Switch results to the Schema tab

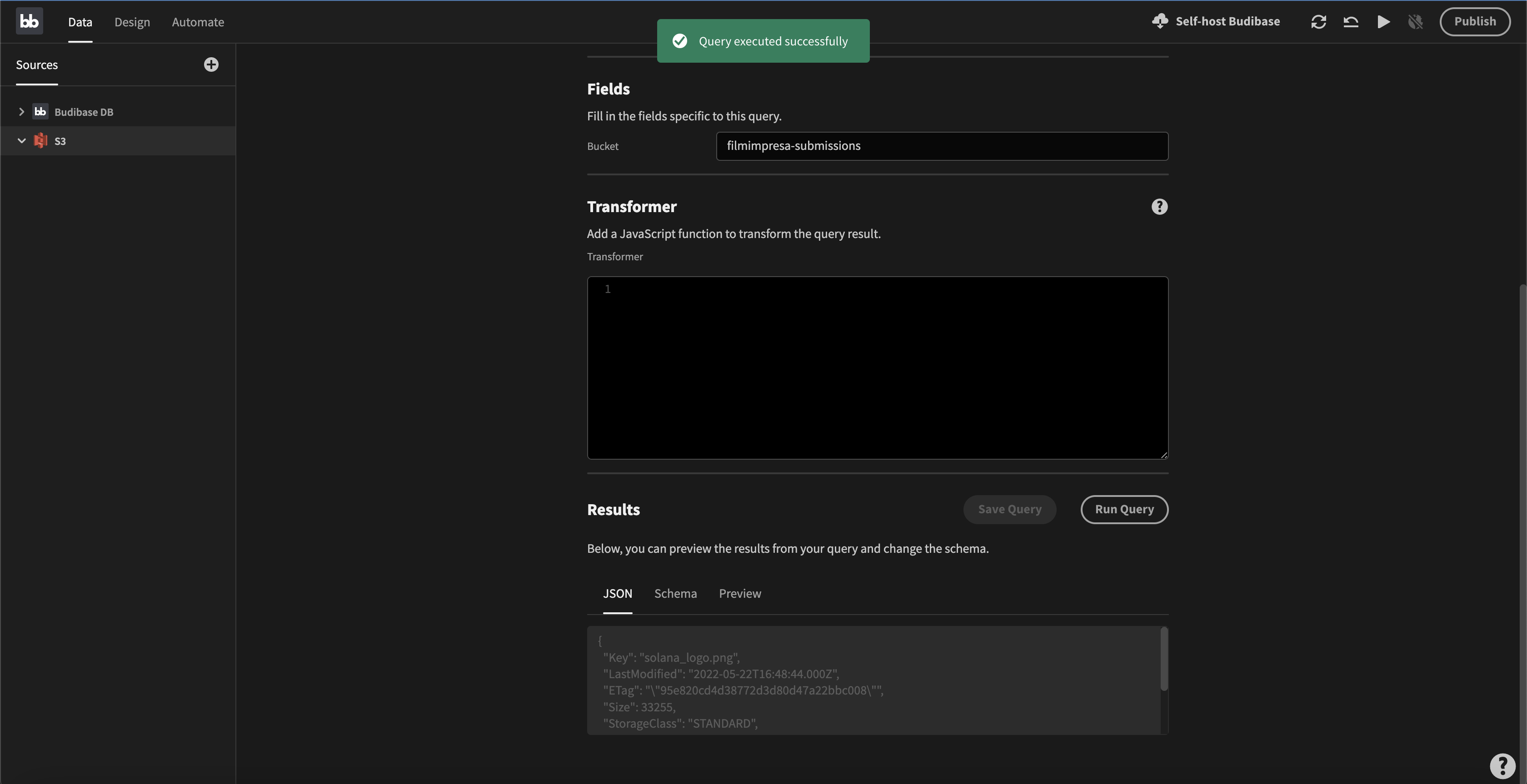(675, 594)
